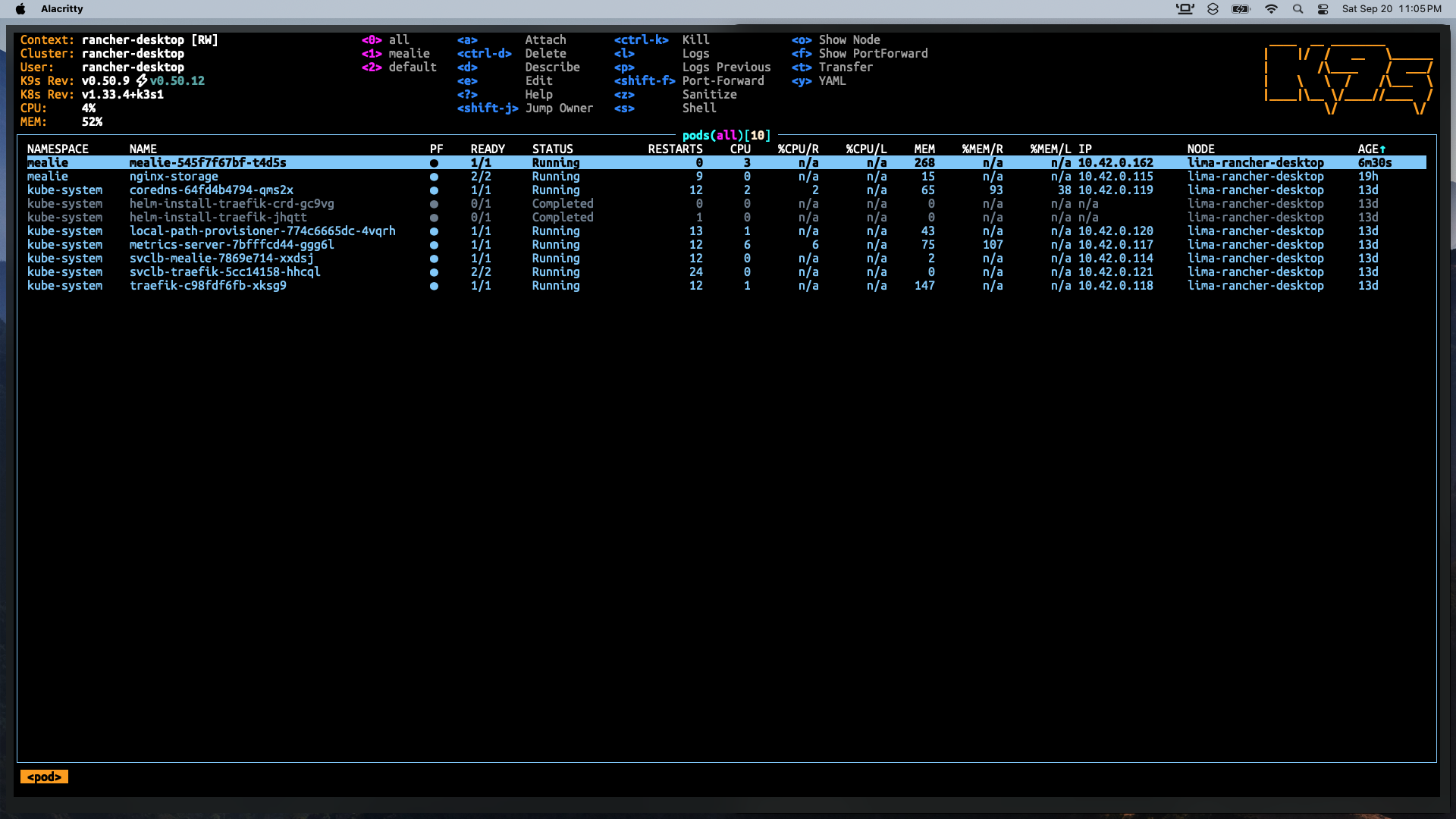Viewport: 1456px width, 819px height.
Task: Click the NAMESPACE column header
Action: [58, 149]
